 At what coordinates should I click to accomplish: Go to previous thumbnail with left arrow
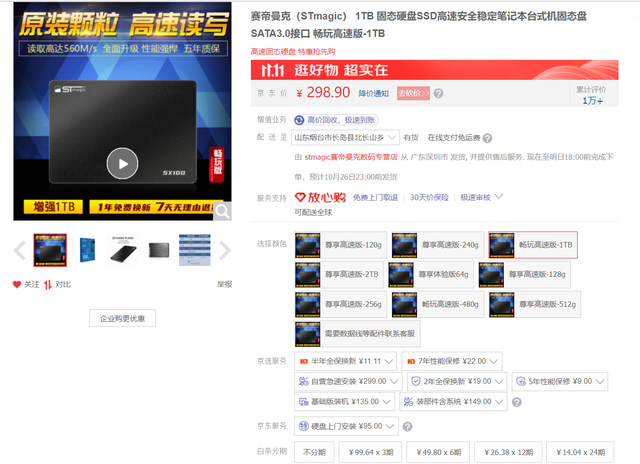pyautogui.click(x=20, y=250)
